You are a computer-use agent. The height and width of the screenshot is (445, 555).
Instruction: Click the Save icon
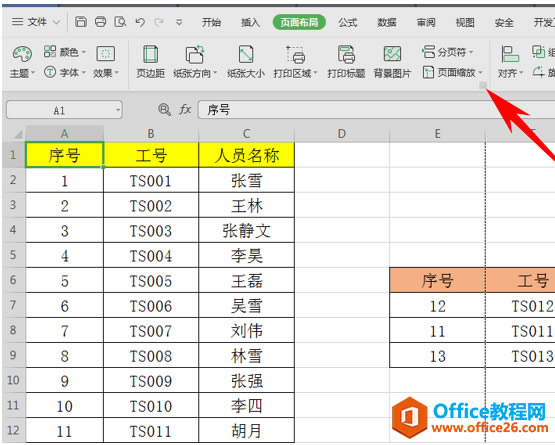pos(81,22)
